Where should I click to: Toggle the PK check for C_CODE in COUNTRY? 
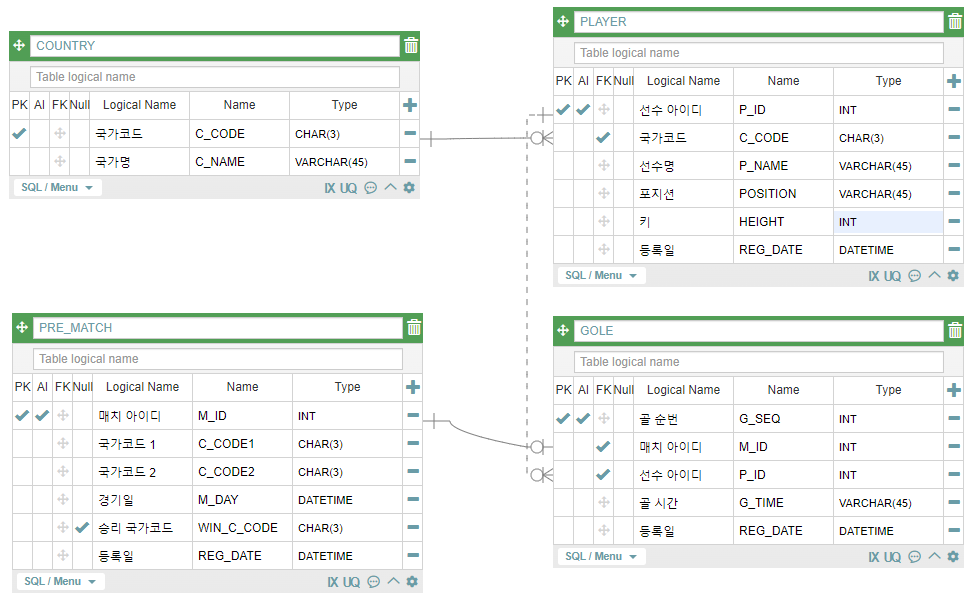[x=19, y=133]
